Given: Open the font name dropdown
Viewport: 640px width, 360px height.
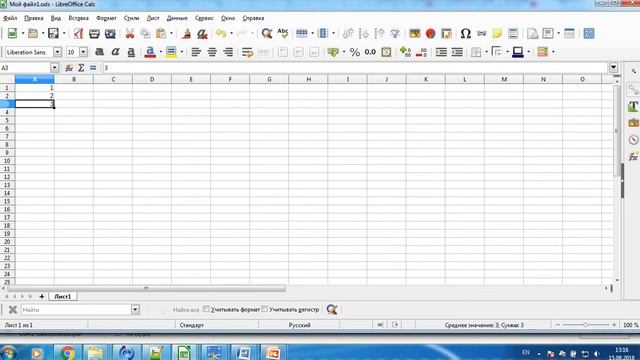Looking at the screenshot, I should (x=58, y=52).
